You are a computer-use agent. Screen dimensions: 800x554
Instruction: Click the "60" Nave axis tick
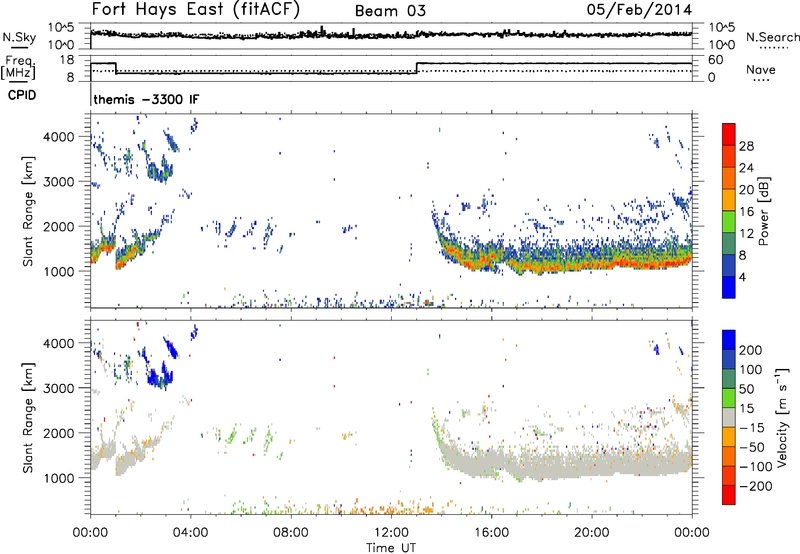coord(715,60)
